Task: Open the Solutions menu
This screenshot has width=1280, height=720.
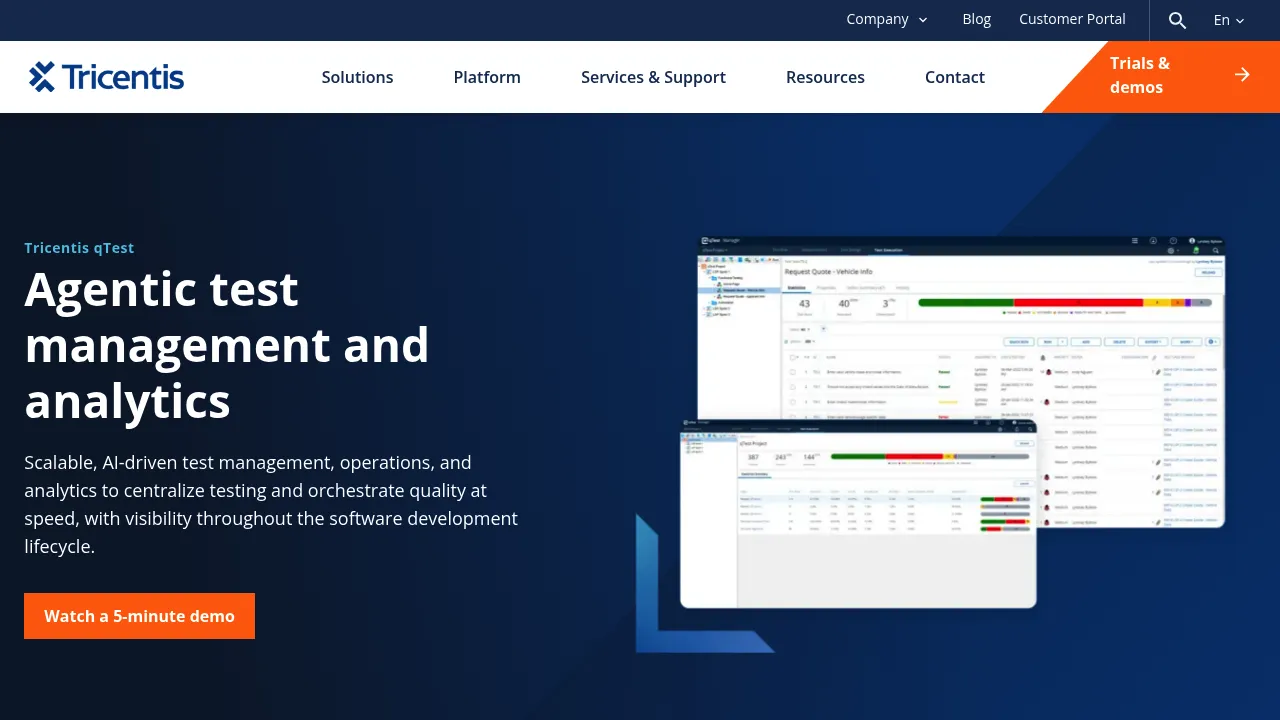Action: (x=357, y=77)
